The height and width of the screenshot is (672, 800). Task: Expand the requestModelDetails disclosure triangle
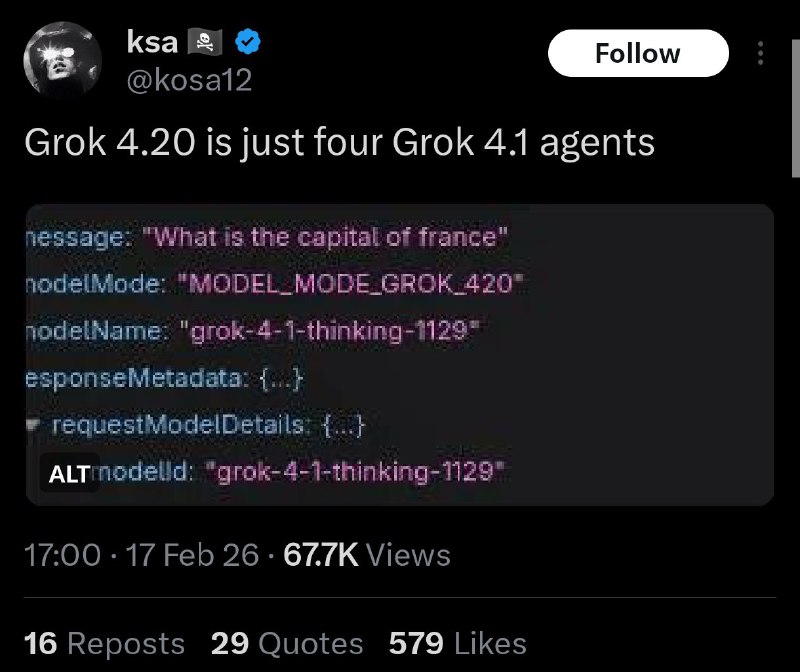[x=33, y=427]
